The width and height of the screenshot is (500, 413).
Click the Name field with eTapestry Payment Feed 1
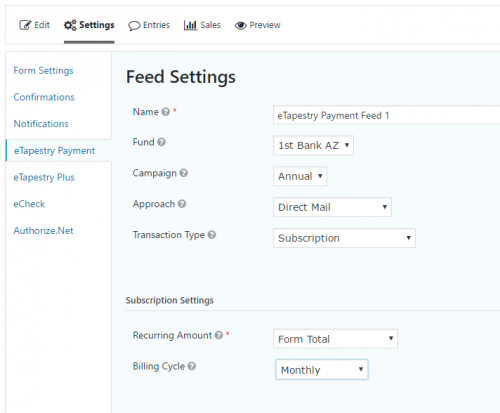tap(387, 115)
